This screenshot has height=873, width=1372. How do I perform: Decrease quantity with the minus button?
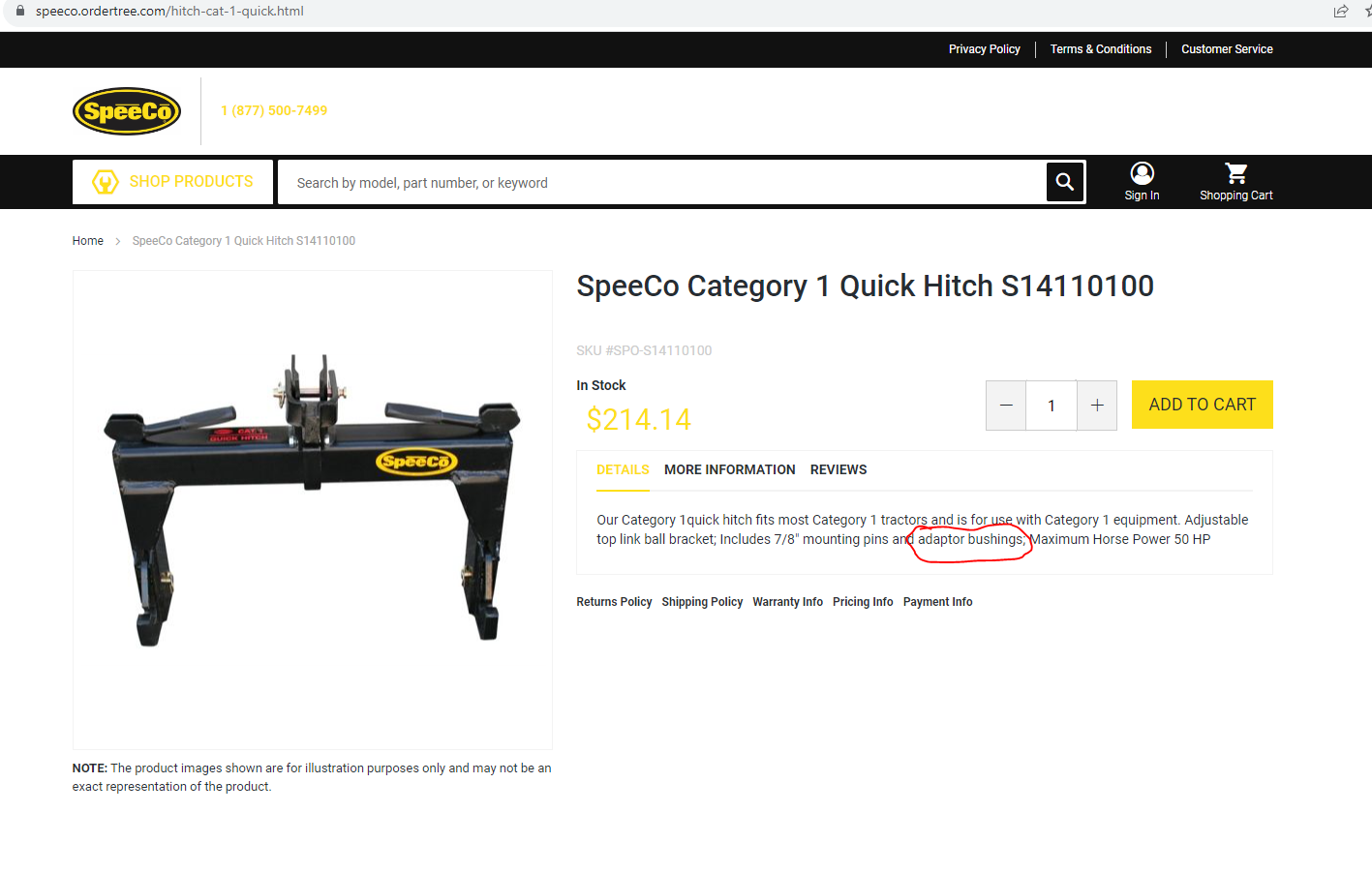pyautogui.click(x=1006, y=406)
